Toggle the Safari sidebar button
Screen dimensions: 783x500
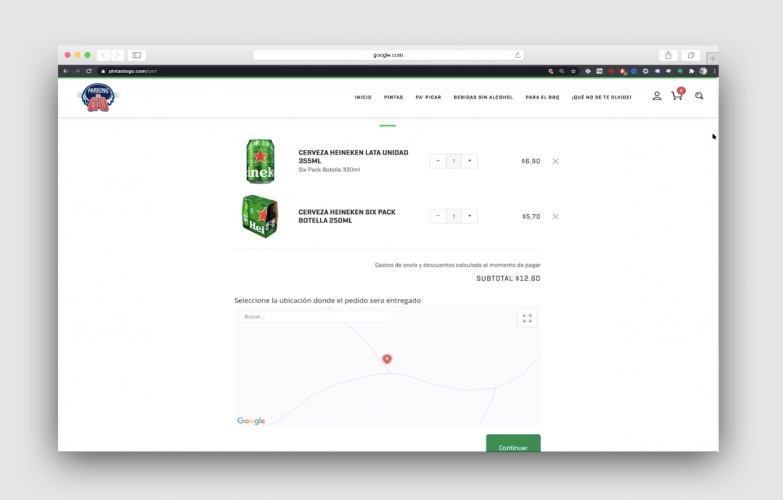click(137, 55)
